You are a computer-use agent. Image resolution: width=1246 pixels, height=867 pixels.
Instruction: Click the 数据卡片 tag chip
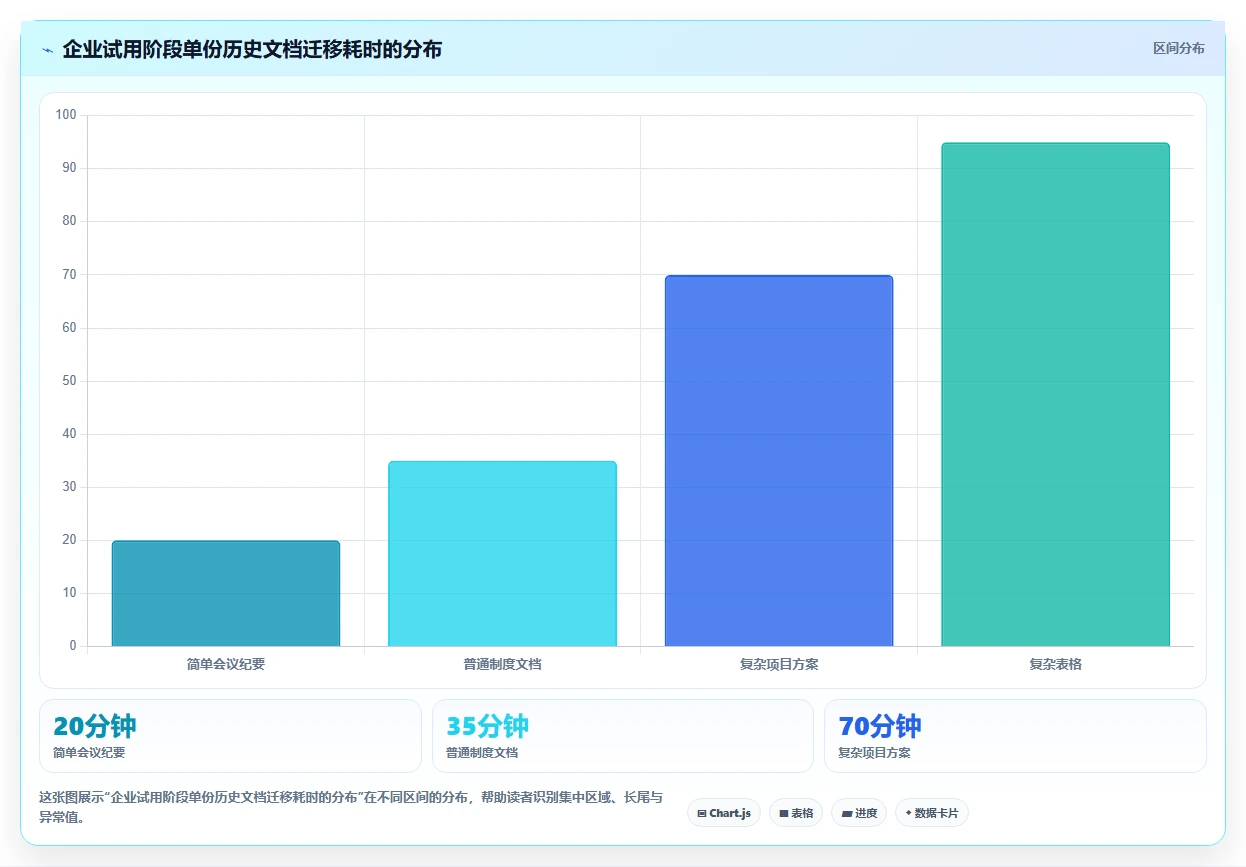tap(932, 813)
